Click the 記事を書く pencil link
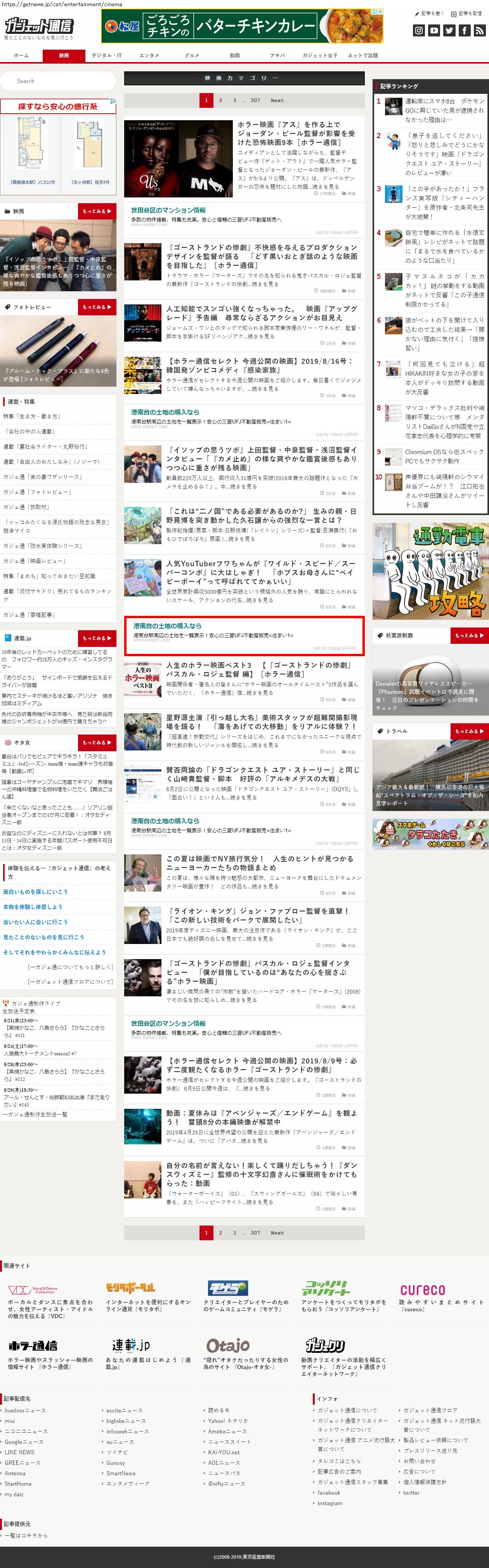The height and width of the screenshot is (1568, 489). point(430,14)
